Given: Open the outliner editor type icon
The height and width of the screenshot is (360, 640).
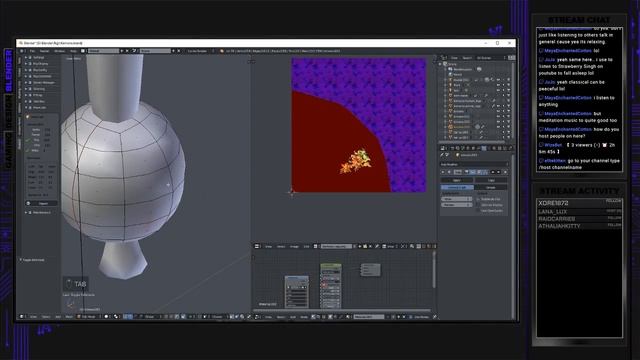Looking at the screenshot, I should tap(443, 58).
